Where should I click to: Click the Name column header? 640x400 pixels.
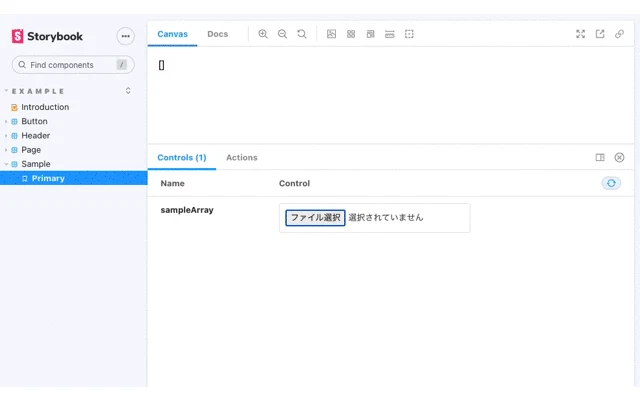172,184
